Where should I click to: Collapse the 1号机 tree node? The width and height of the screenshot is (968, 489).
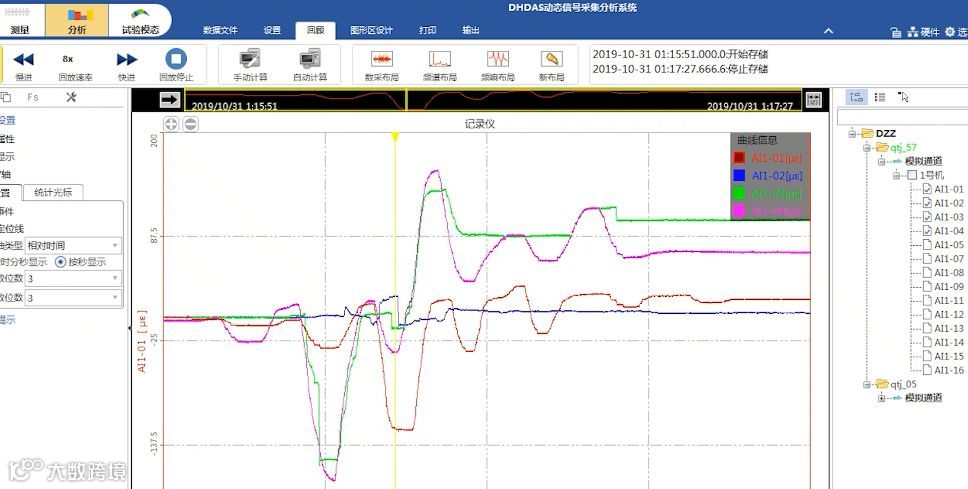pos(897,175)
